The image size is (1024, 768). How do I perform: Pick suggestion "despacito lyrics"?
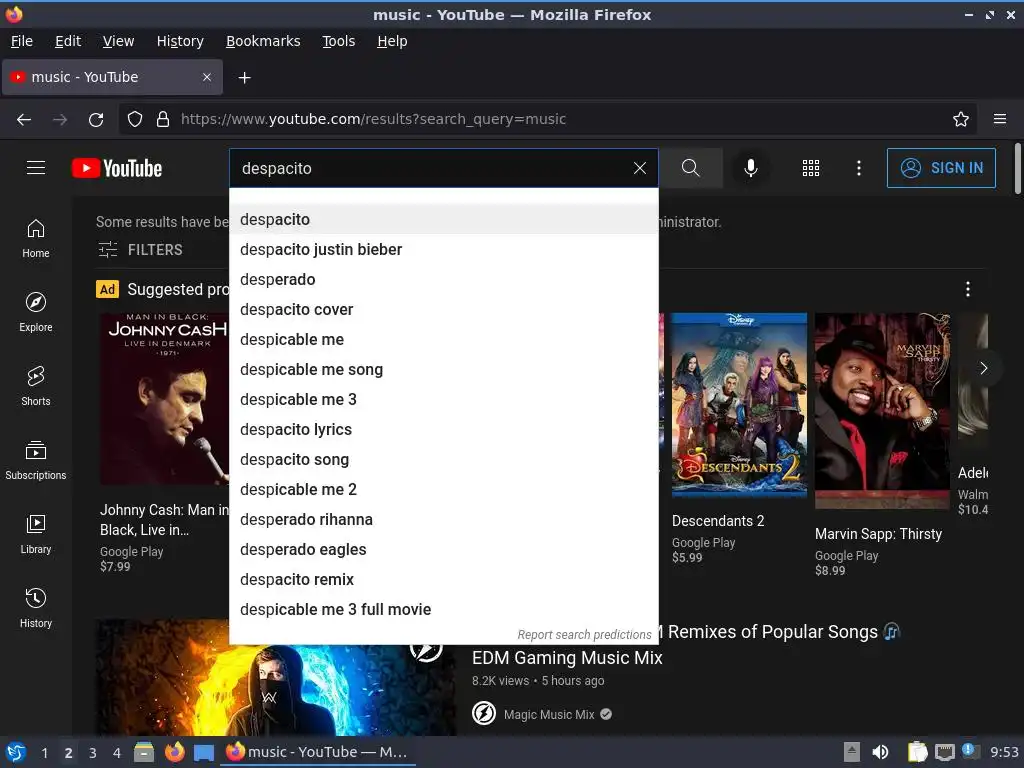click(x=444, y=430)
